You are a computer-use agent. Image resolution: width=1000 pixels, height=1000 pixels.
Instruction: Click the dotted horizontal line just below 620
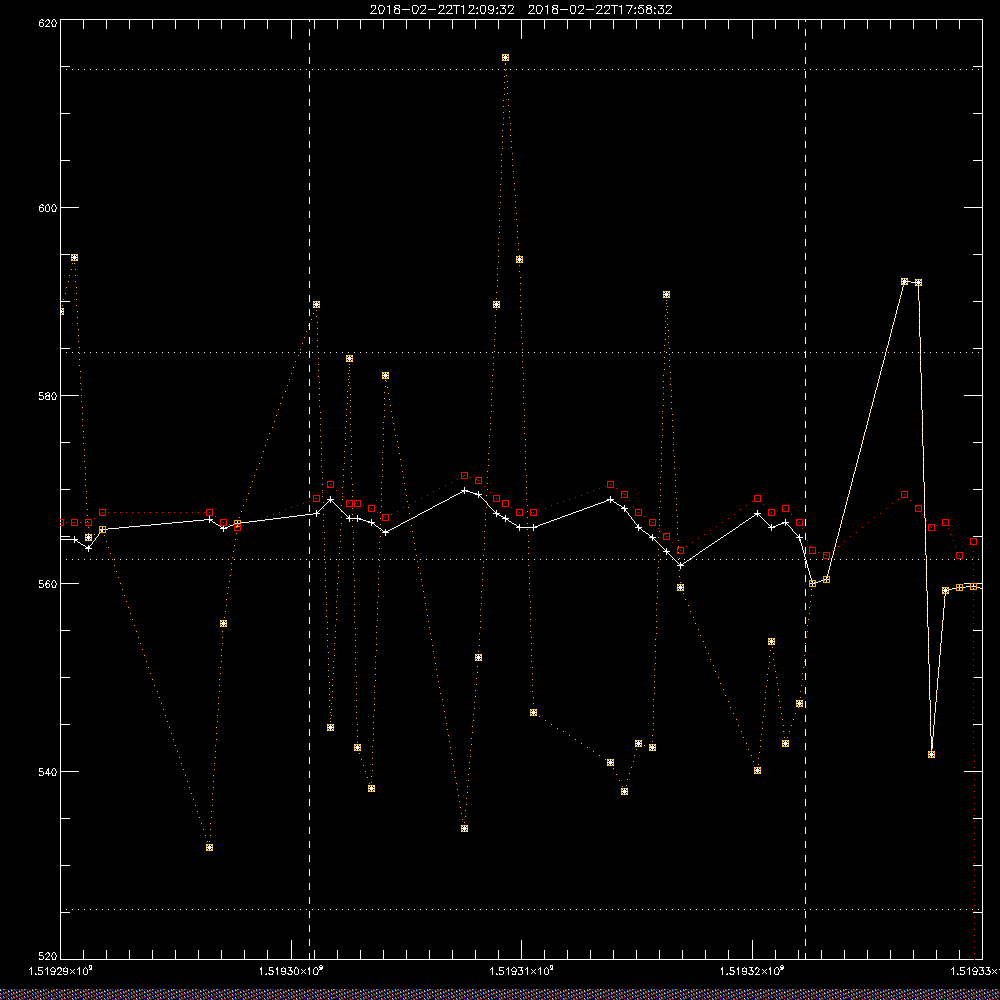point(521,69)
